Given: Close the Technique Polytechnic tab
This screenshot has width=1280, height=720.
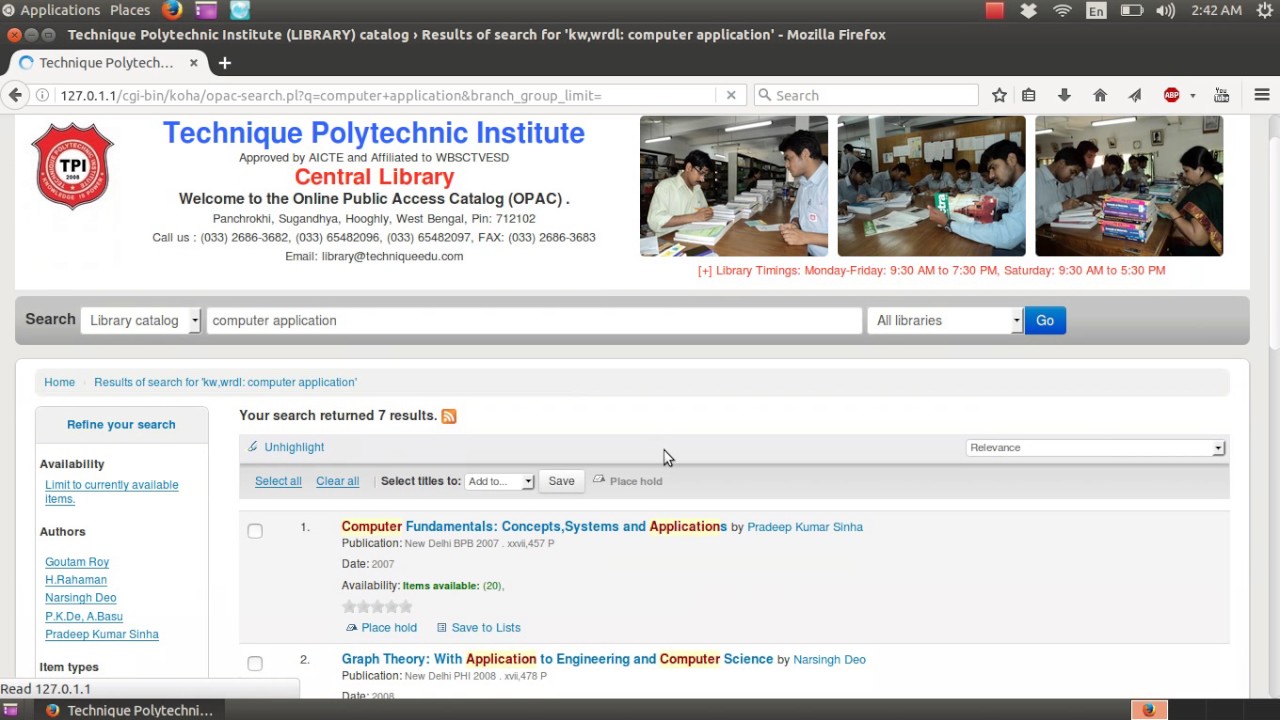Looking at the screenshot, I should (x=193, y=62).
